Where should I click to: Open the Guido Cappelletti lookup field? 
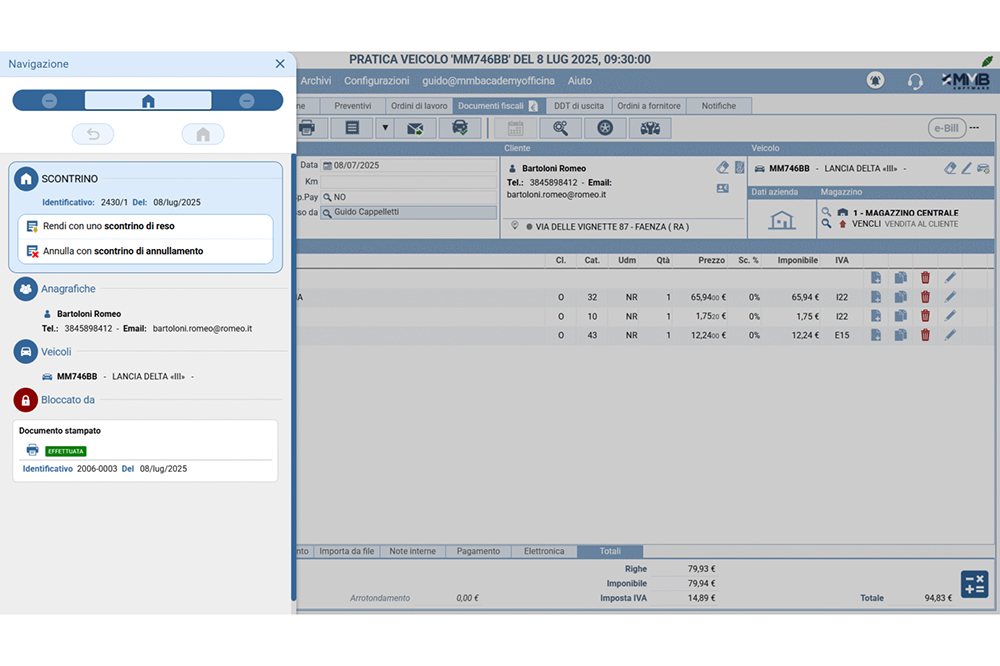point(408,213)
